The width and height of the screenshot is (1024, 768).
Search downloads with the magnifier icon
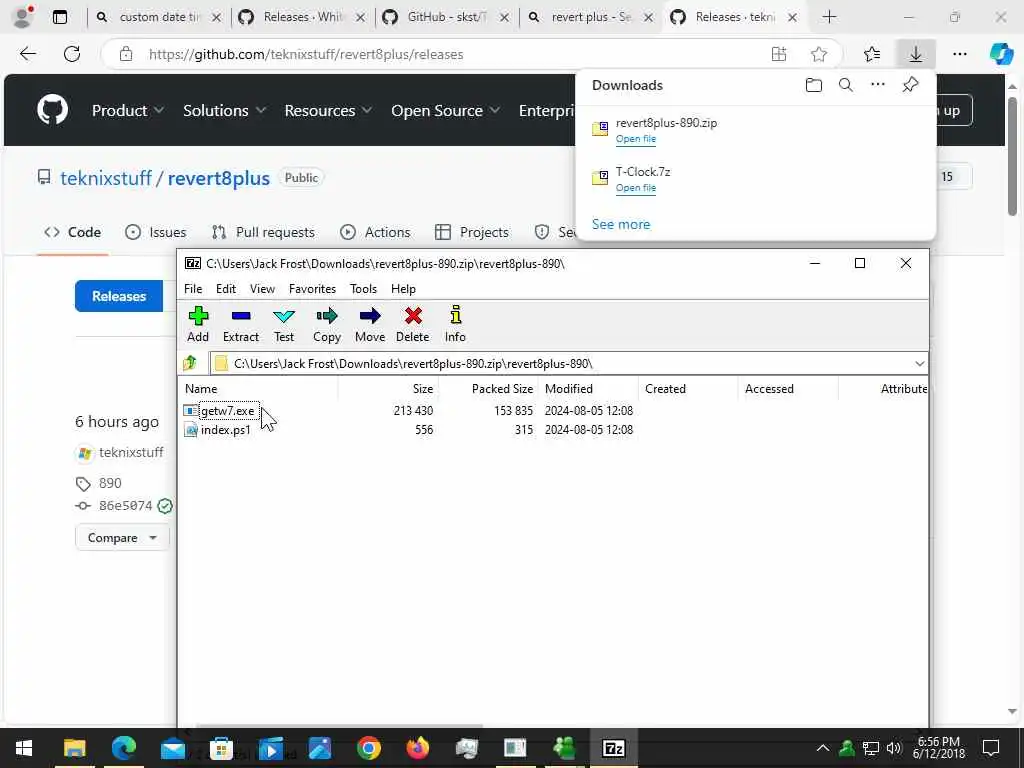point(846,85)
